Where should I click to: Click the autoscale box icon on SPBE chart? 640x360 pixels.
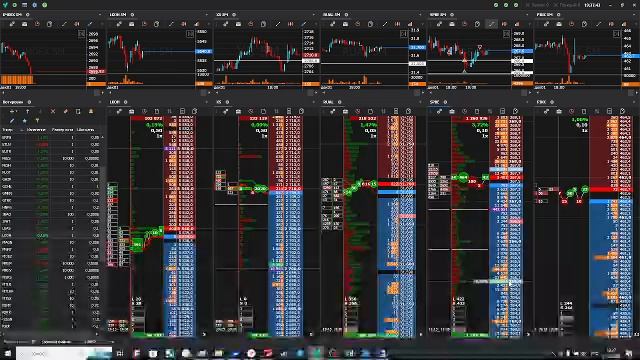coord(507,34)
